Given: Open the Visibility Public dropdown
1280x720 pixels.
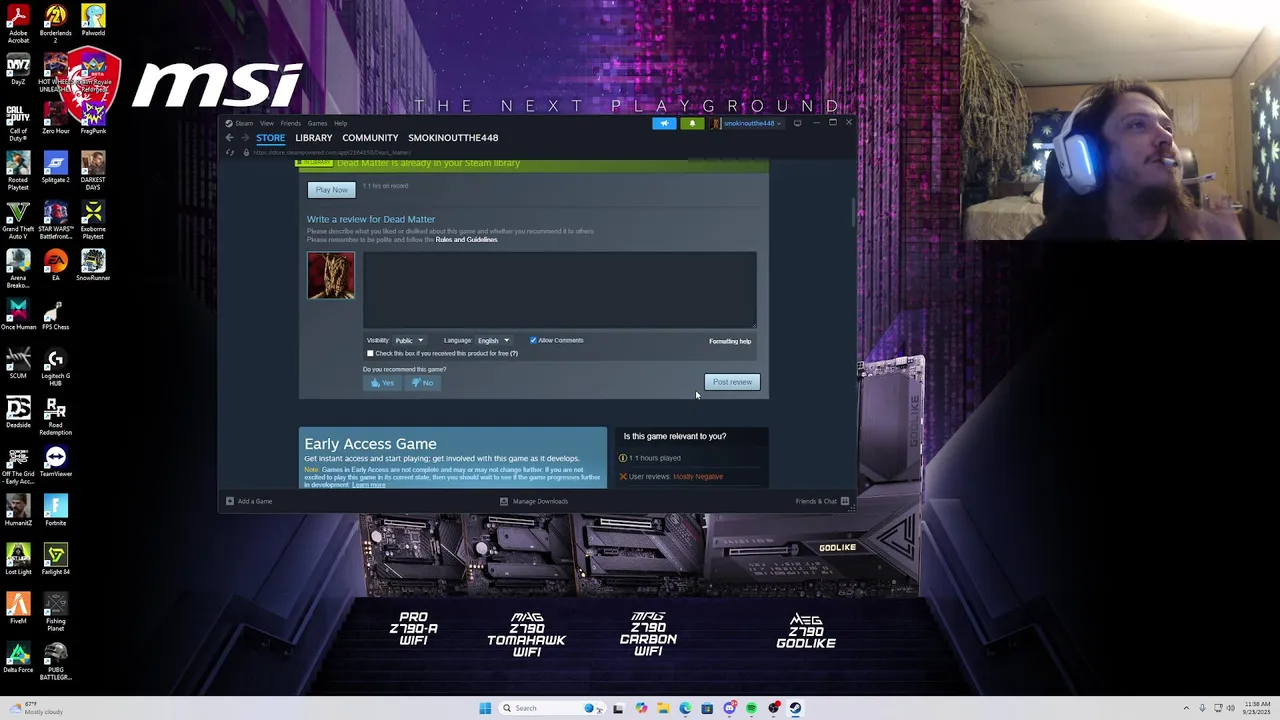Looking at the screenshot, I should click(x=408, y=341).
